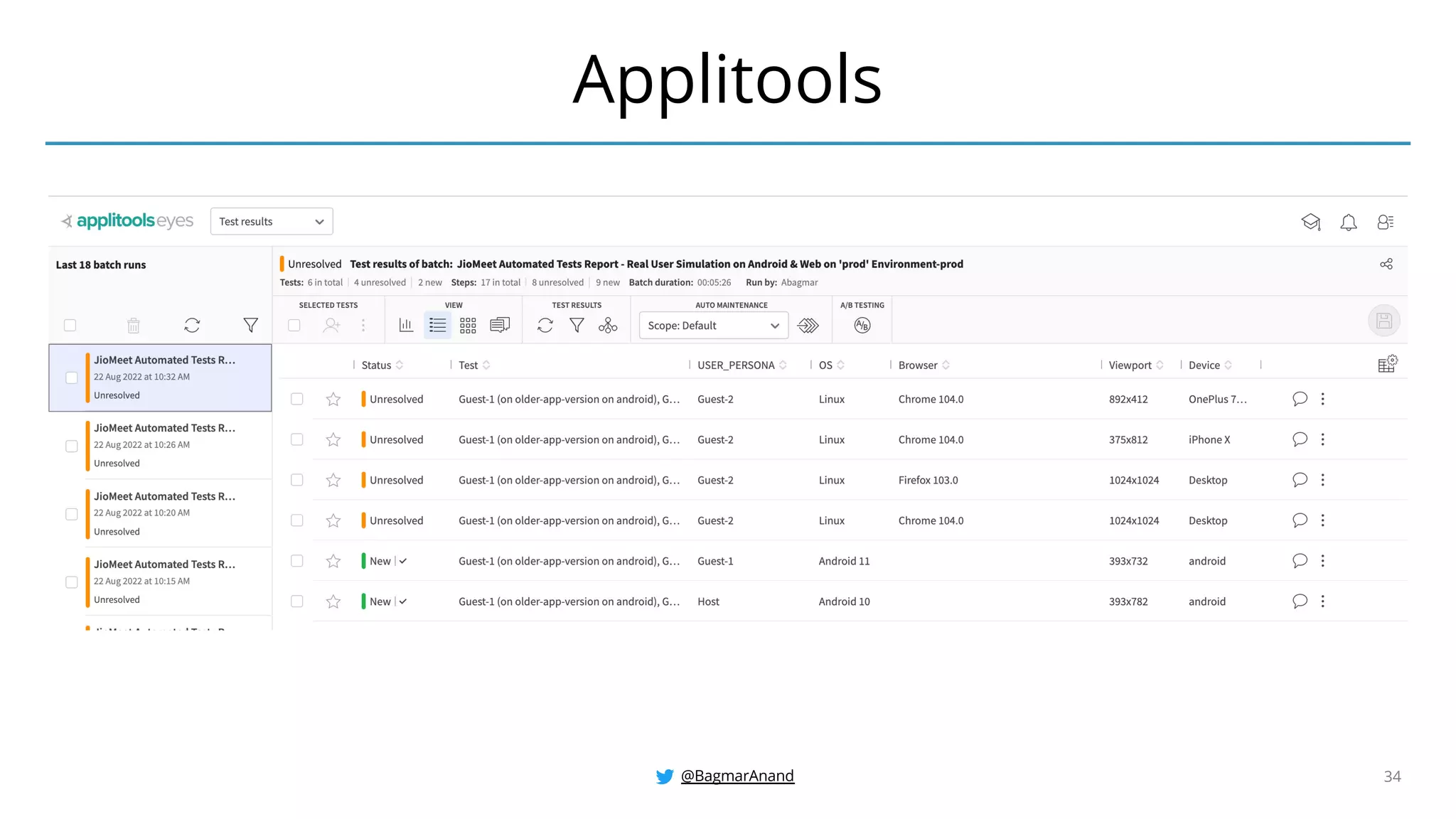Click the filter batch runs funnel icon
This screenshot has width=1456, height=819.
pyautogui.click(x=250, y=326)
